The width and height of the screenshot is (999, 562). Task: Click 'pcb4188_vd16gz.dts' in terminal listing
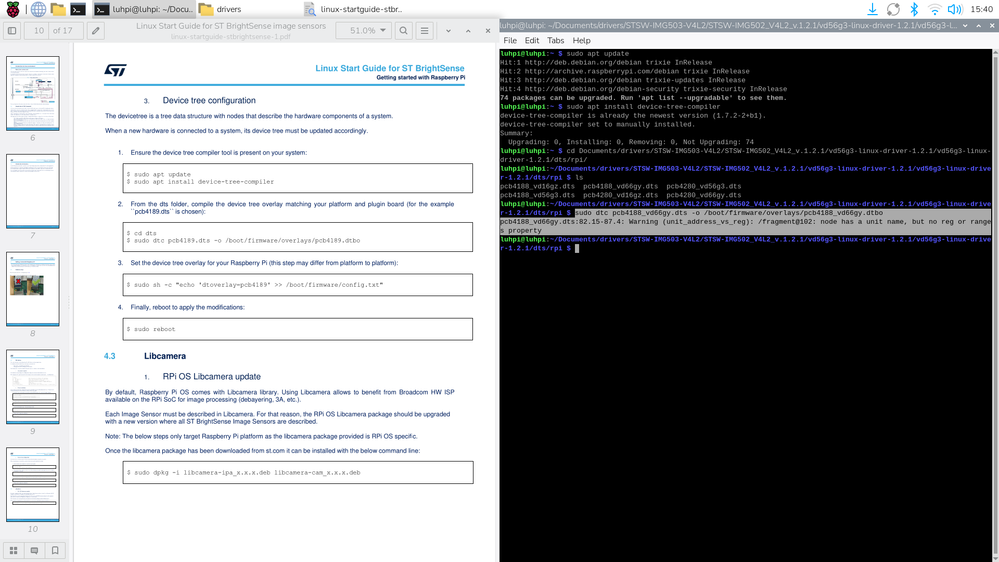point(537,186)
